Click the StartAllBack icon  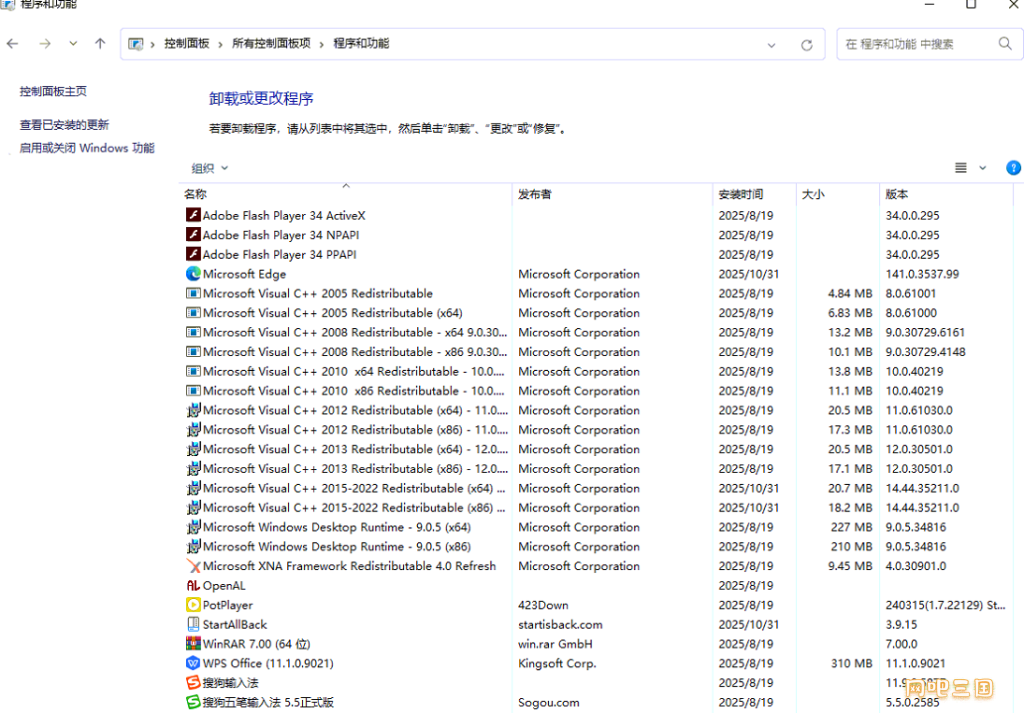click(193, 624)
